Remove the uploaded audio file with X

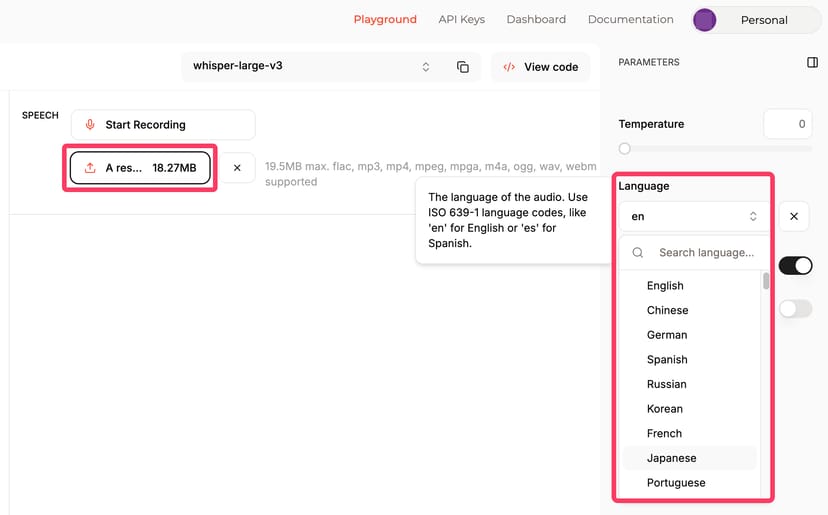[x=237, y=168]
